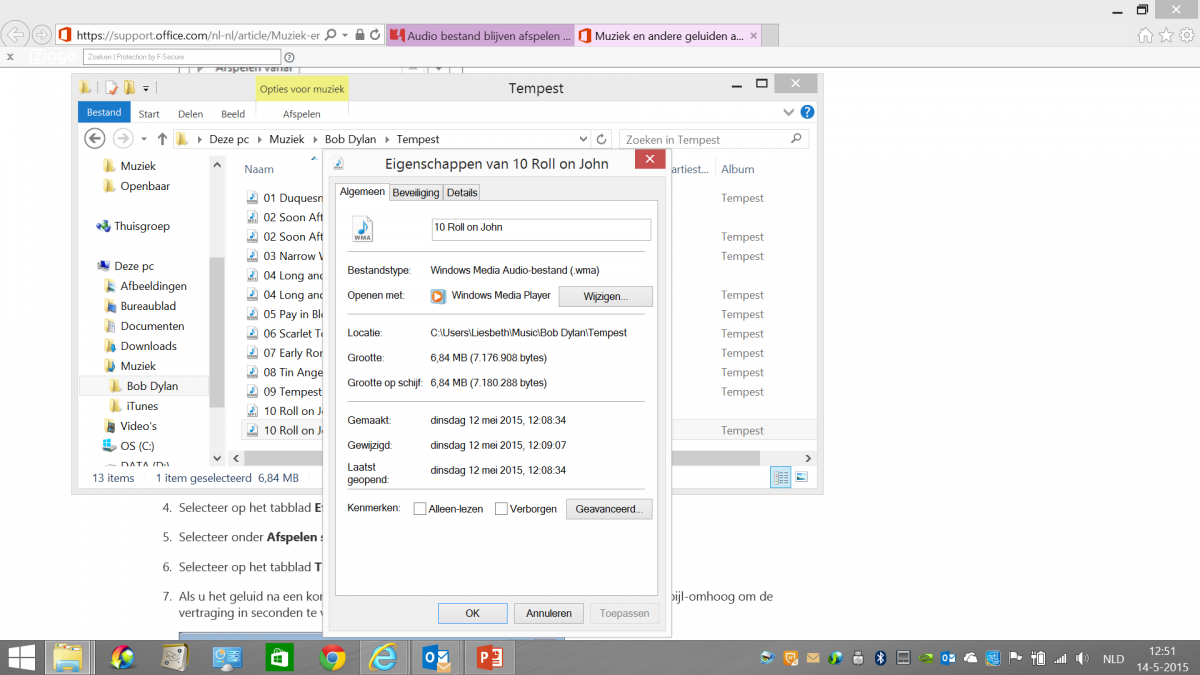Open iTunes folder in navigation pane
This screenshot has width=1200, height=675.
[x=142, y=406]
